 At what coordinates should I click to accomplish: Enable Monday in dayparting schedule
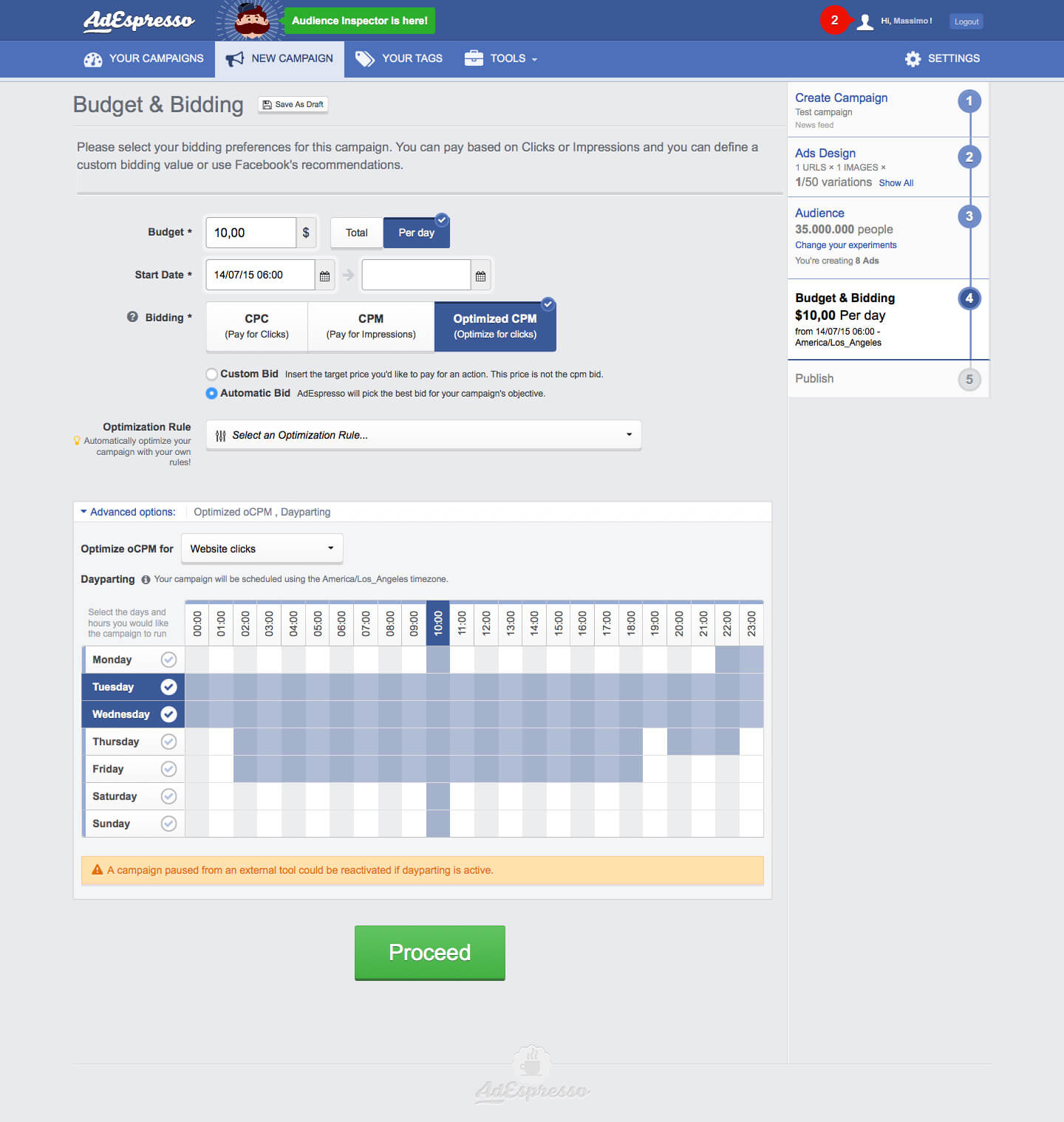(x=168, y=660)
